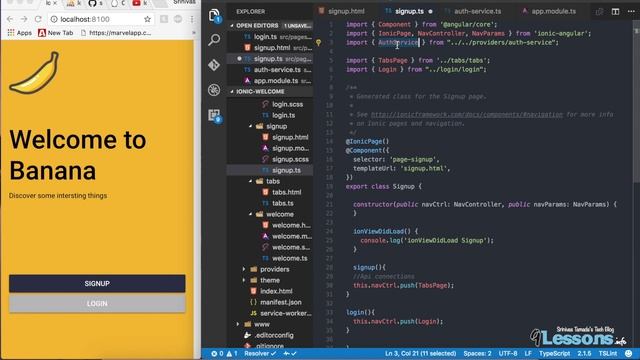Open the editor more actions menu
This screenshot has height=360, width=640.
631,11
